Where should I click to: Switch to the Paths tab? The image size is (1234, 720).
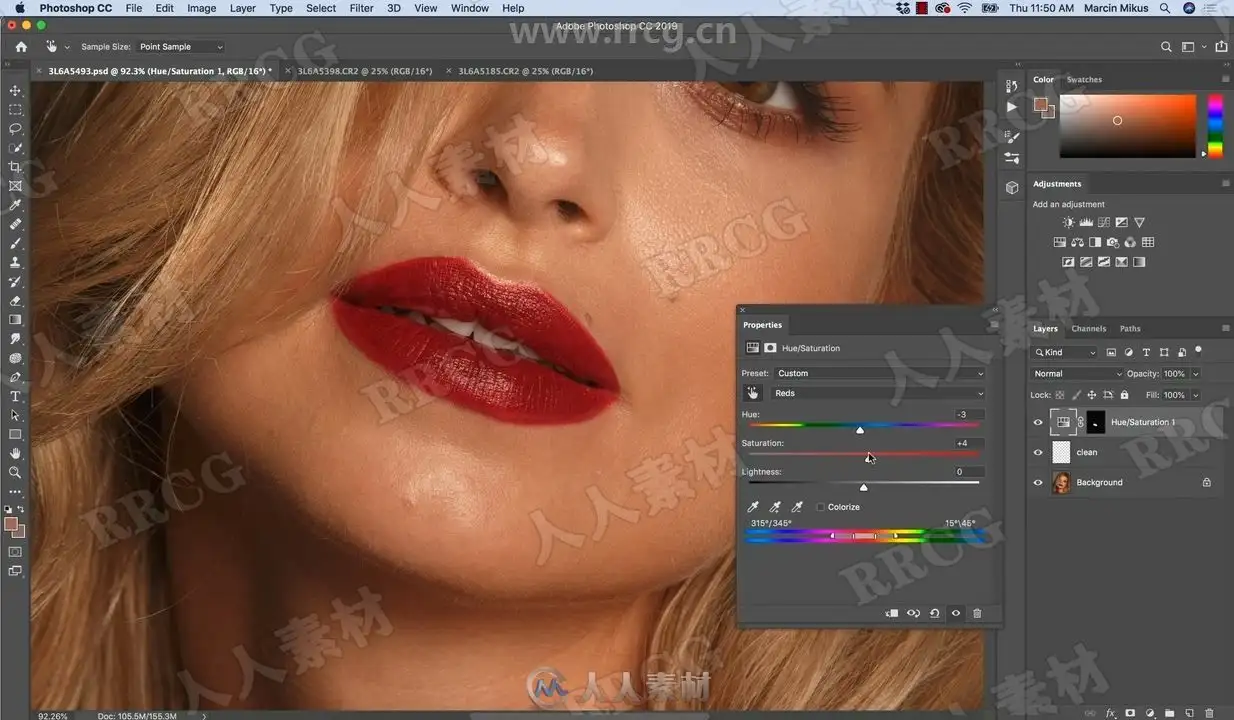(1130, 328)
